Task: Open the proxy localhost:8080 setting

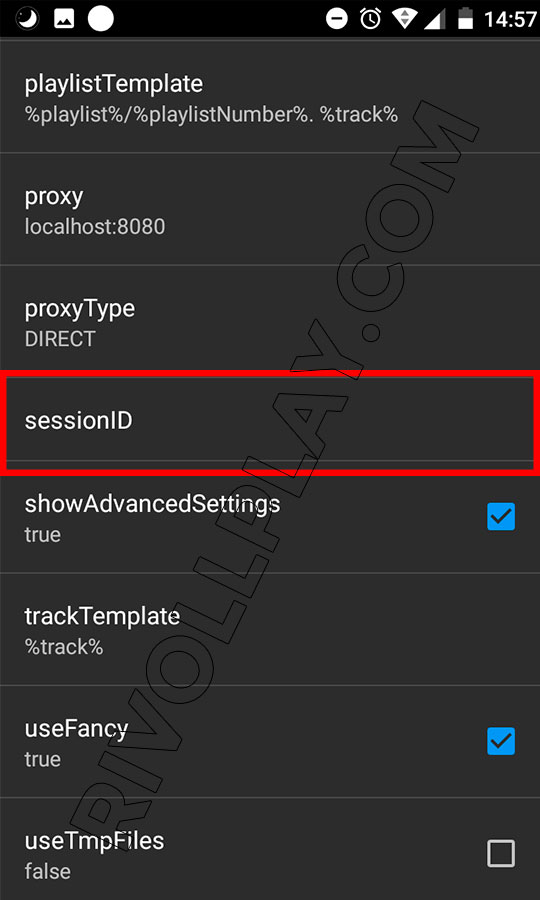Action: pos(270,209)
